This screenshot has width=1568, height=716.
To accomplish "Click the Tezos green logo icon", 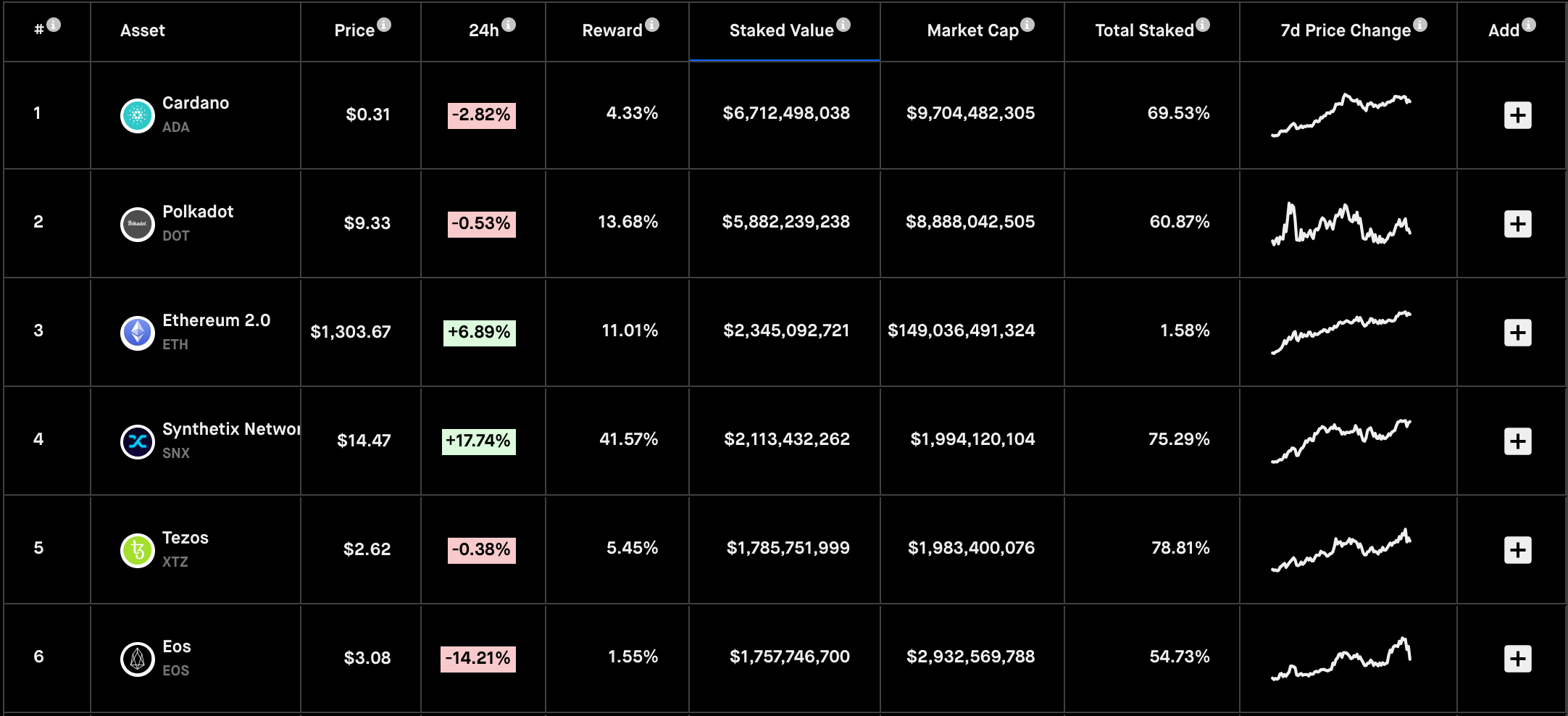I will pos(137,550).
